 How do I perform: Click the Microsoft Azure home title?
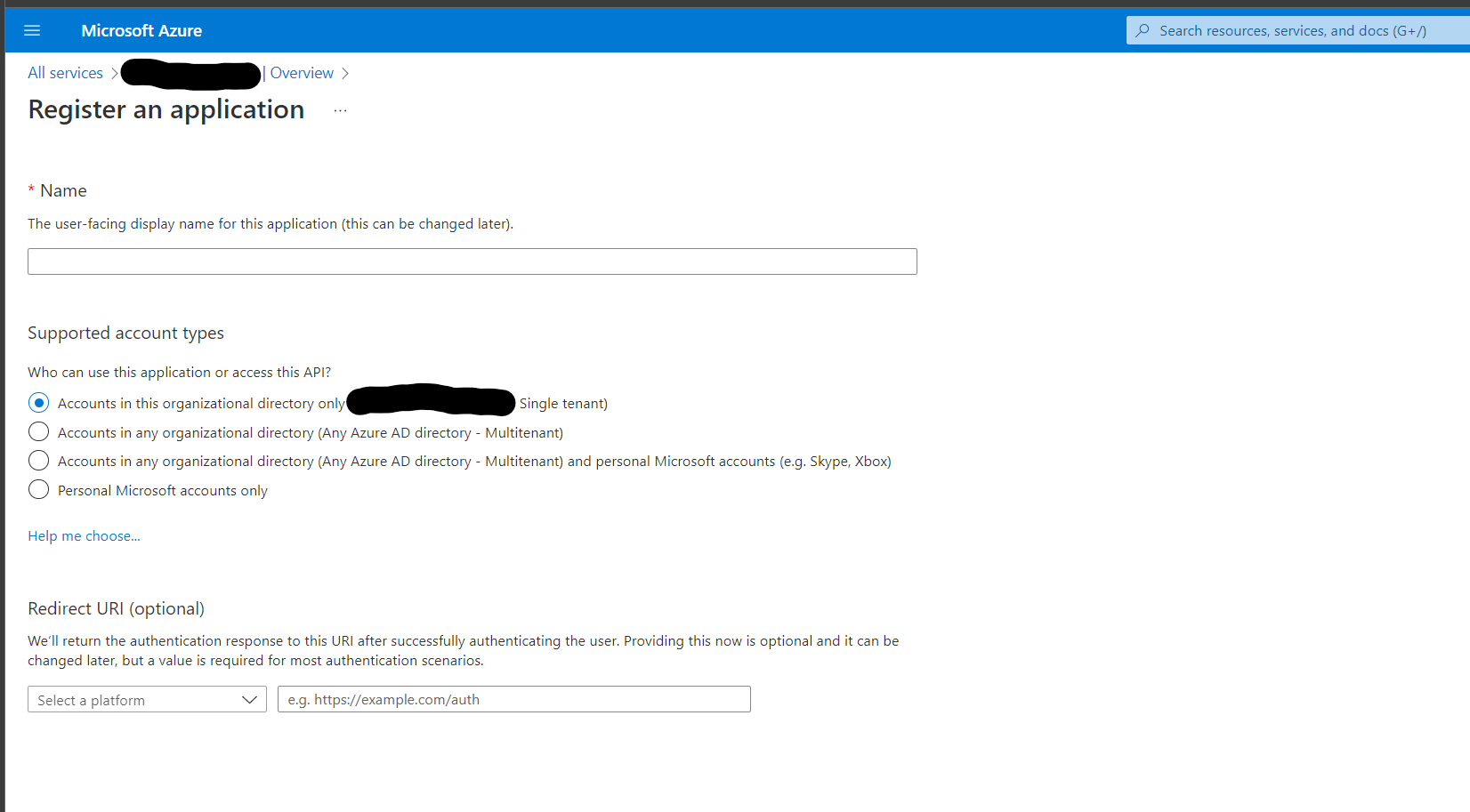point(141,30)
